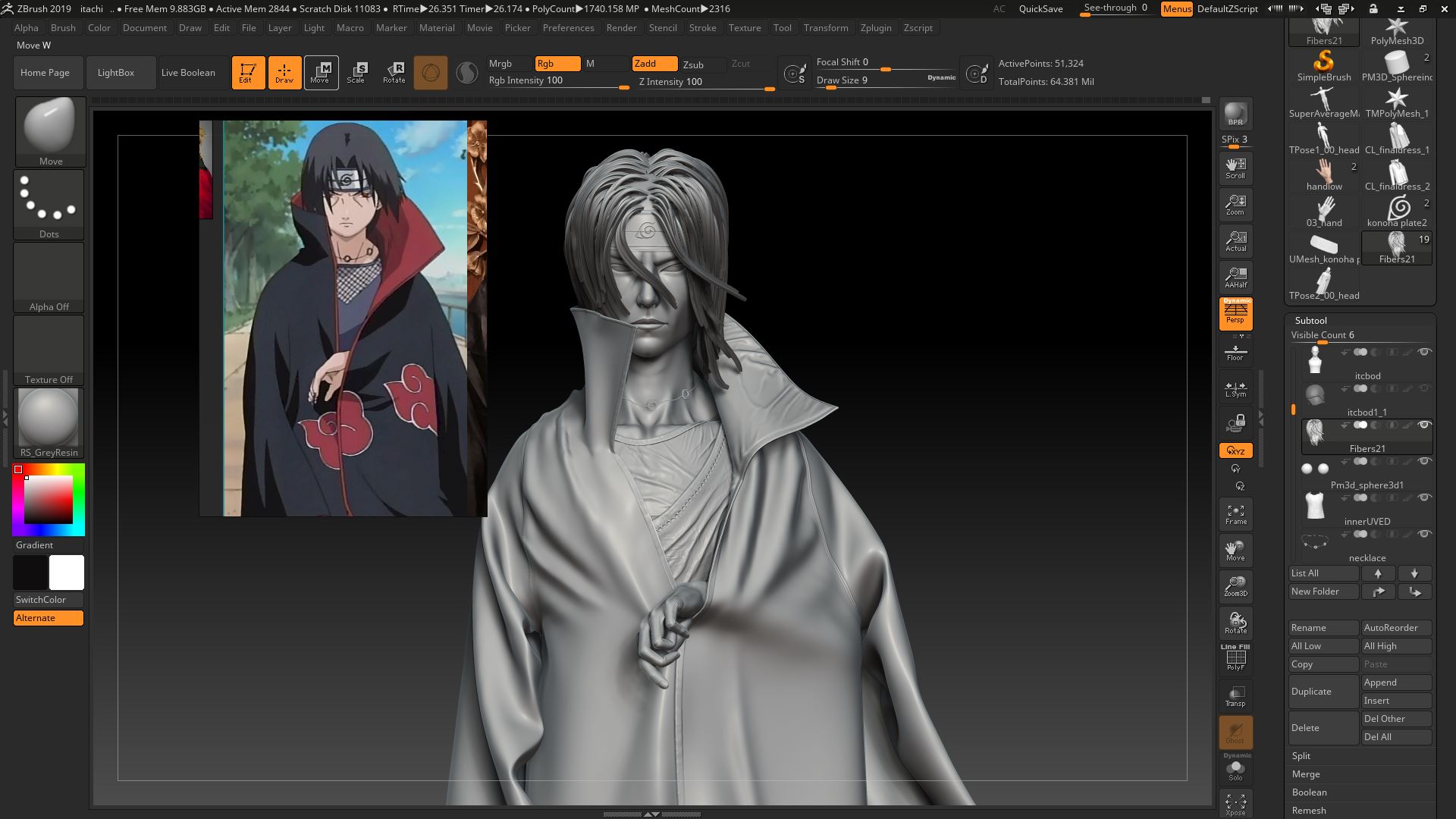Viewport: 1456px width, 819px height.
Task: Open the Dots stroke selector
Action: (49, 205)
